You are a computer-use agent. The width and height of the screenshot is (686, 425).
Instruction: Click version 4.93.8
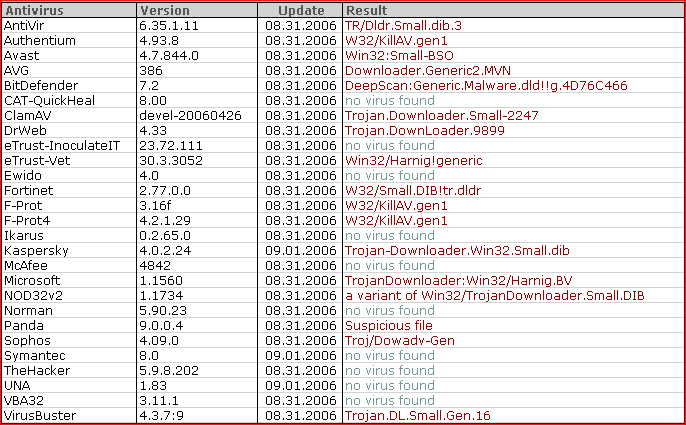coord(159,41)
